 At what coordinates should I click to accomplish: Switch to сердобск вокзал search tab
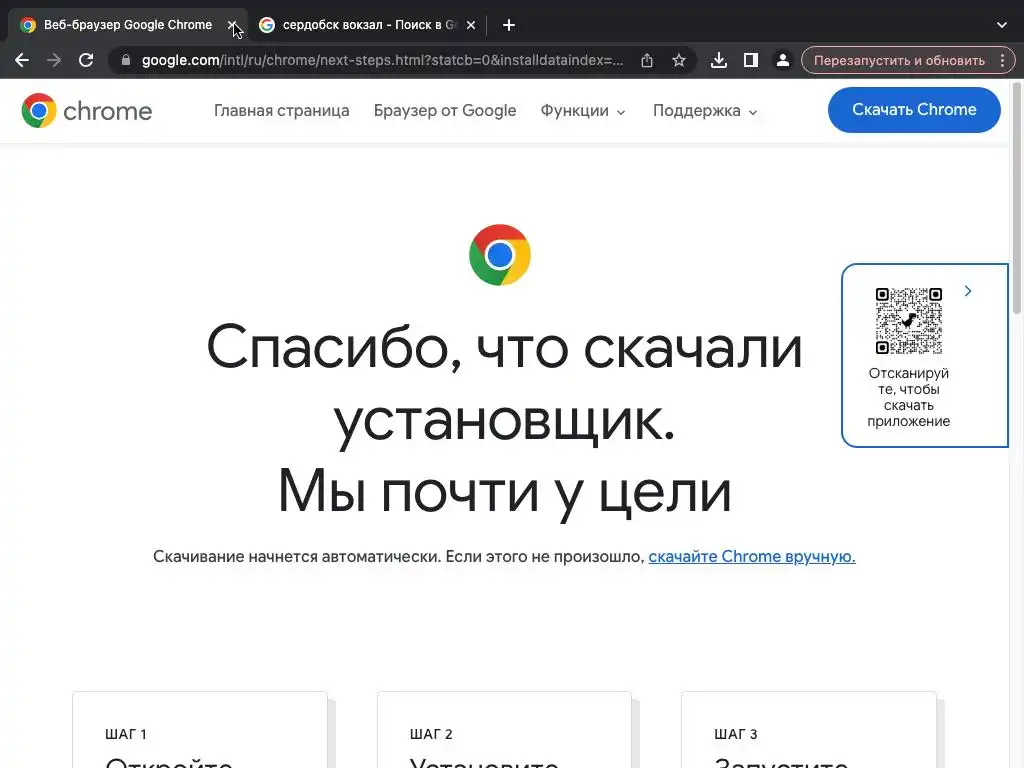366,25
